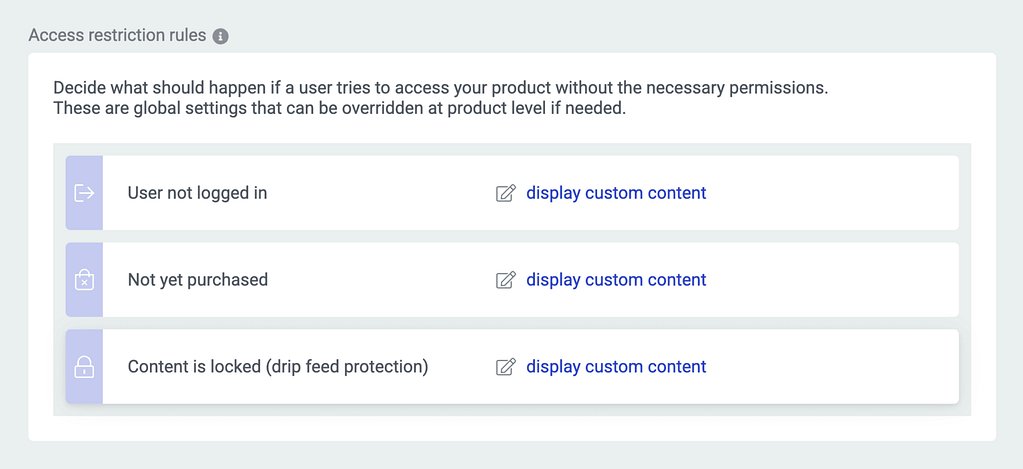
Task: Click the gray gap between last two rule cards
Action: 512,323
